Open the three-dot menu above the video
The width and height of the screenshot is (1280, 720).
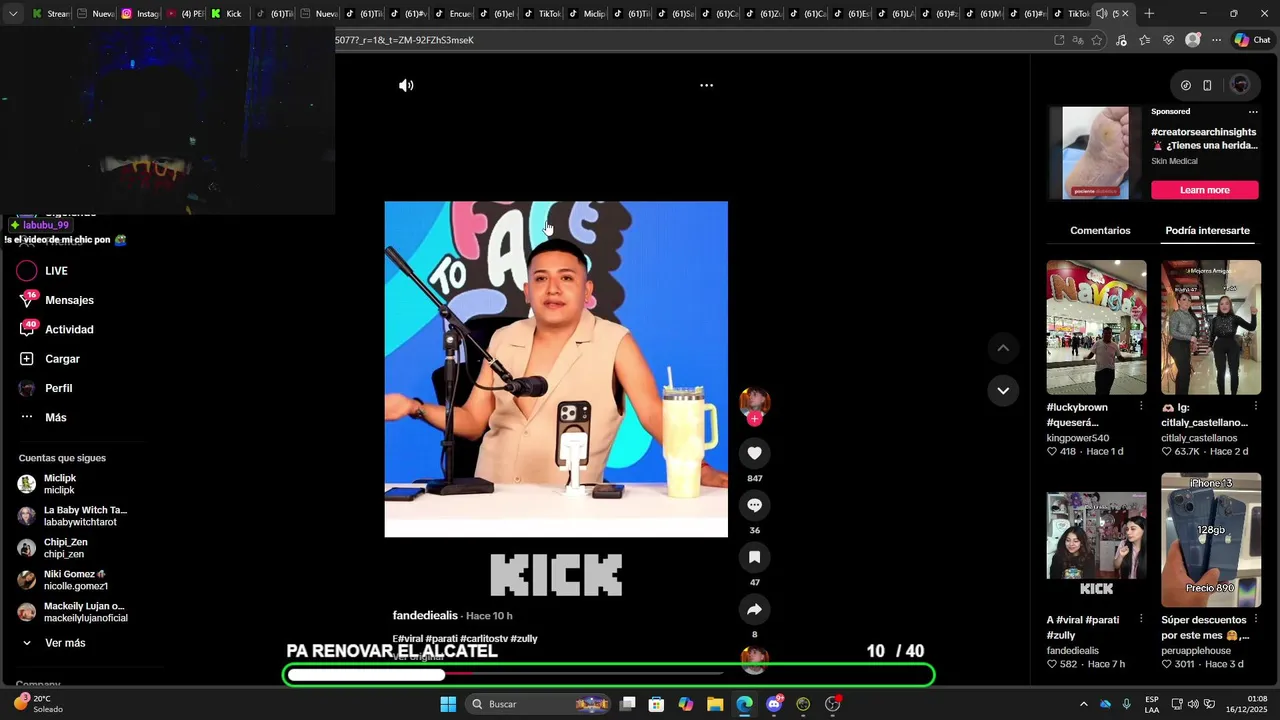click(706, 85)
